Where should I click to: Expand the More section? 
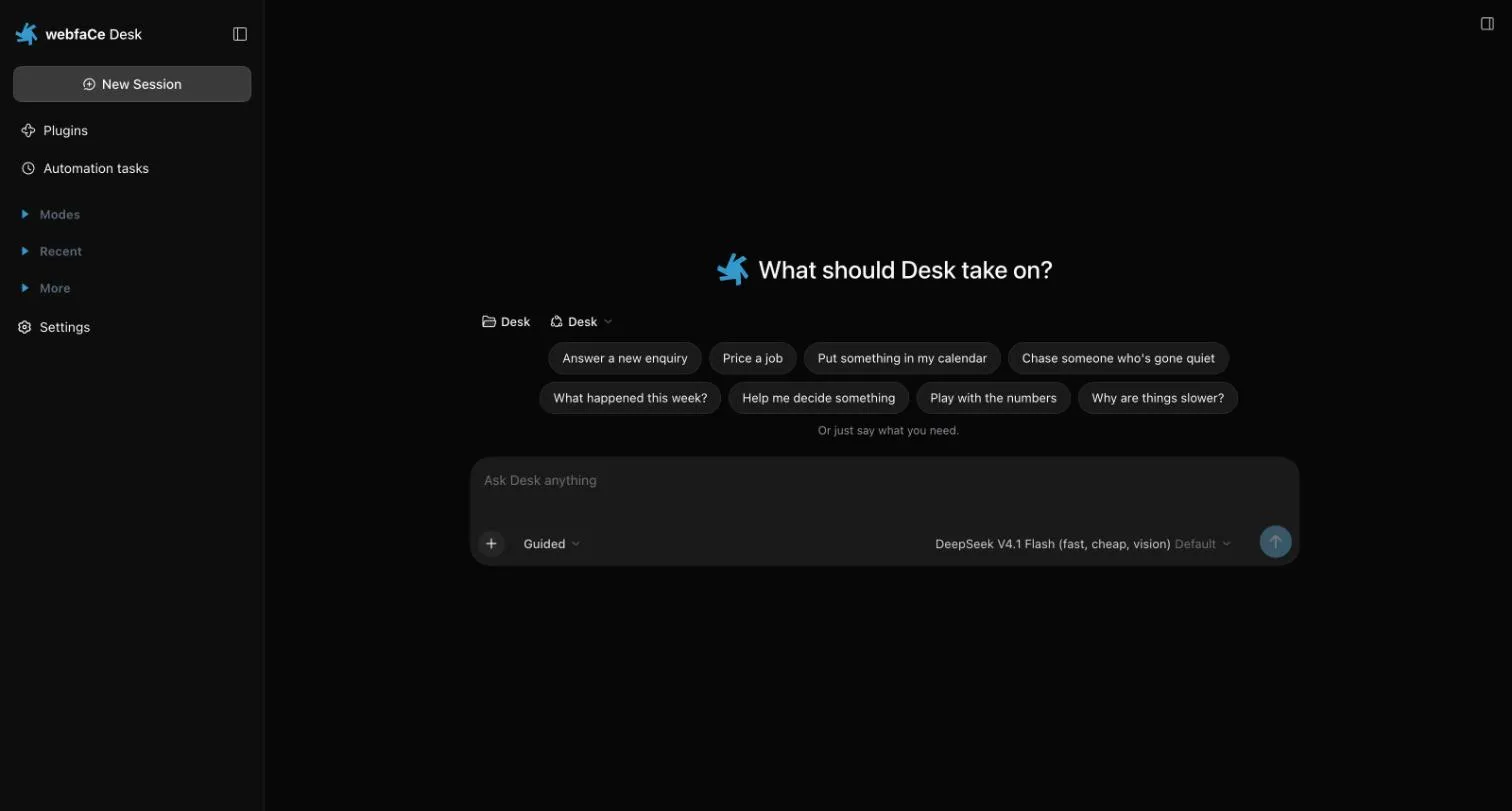[45, 288]
